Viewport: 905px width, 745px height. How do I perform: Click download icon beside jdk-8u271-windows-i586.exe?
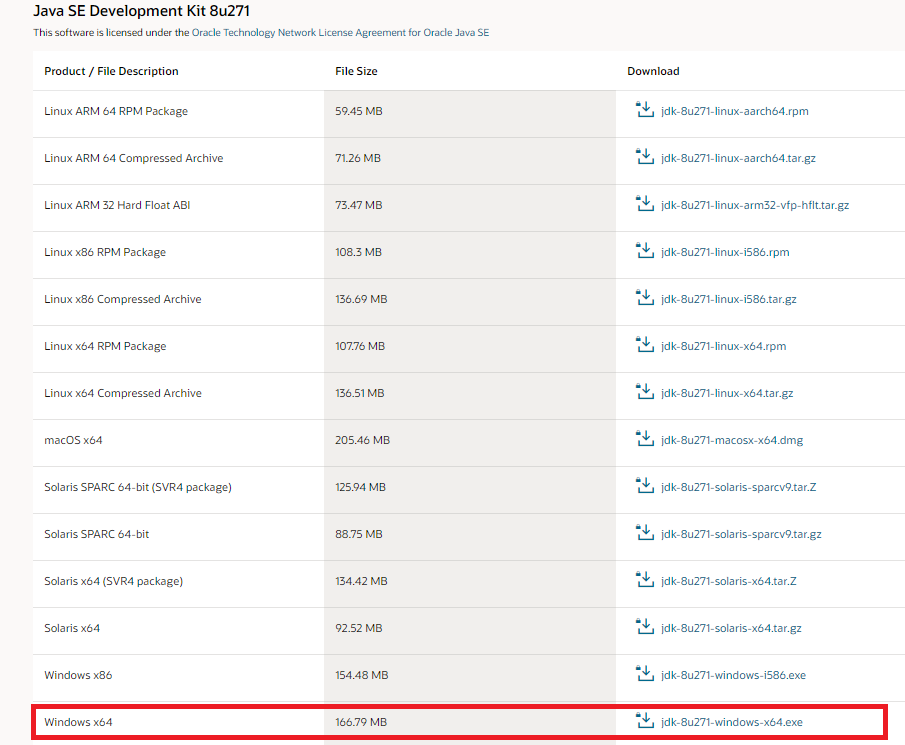pos(644,673)
